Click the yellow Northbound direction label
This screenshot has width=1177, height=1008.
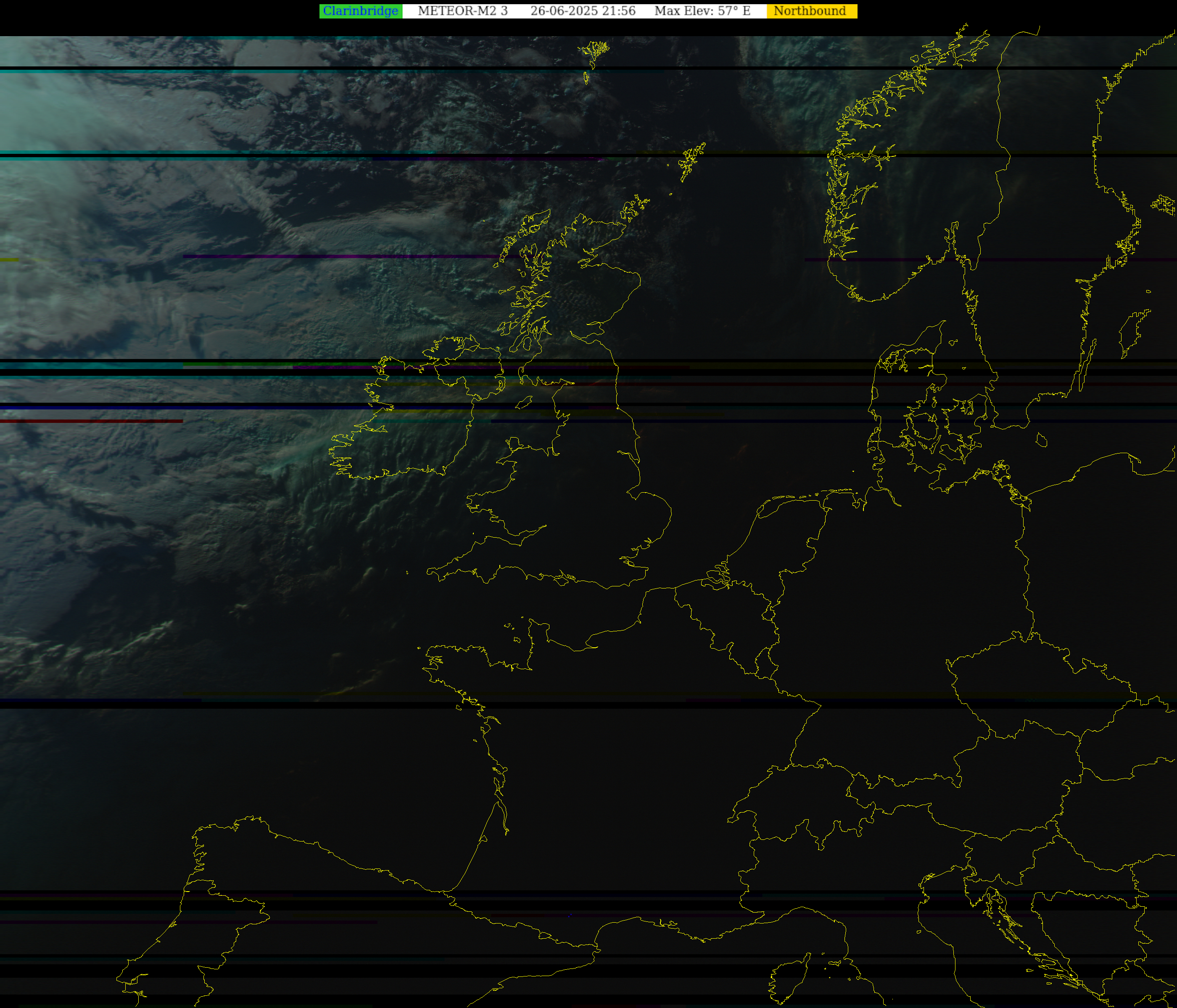pyautogui.click(x=812, y=11)
